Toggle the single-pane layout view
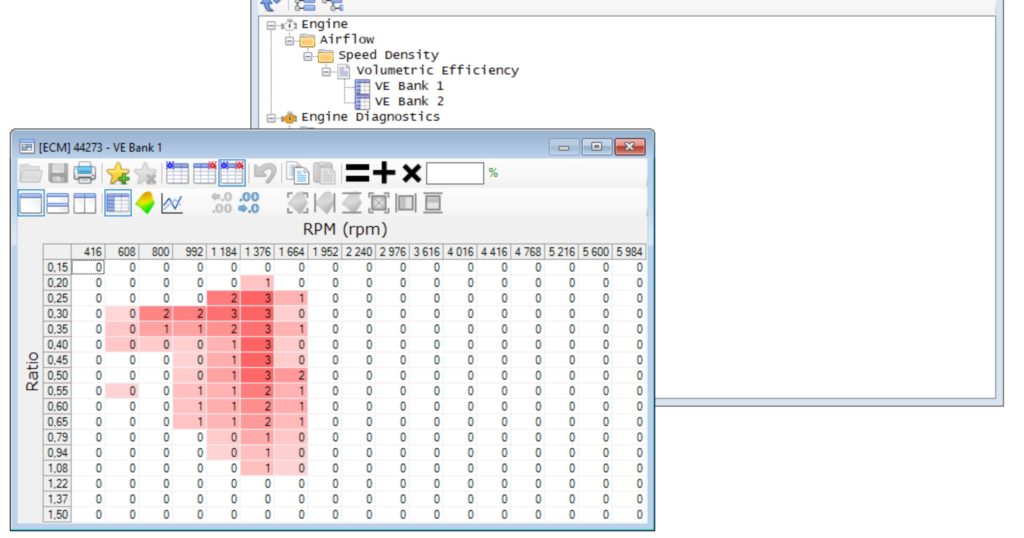1024x538 pixels. [x=31, y=203]
